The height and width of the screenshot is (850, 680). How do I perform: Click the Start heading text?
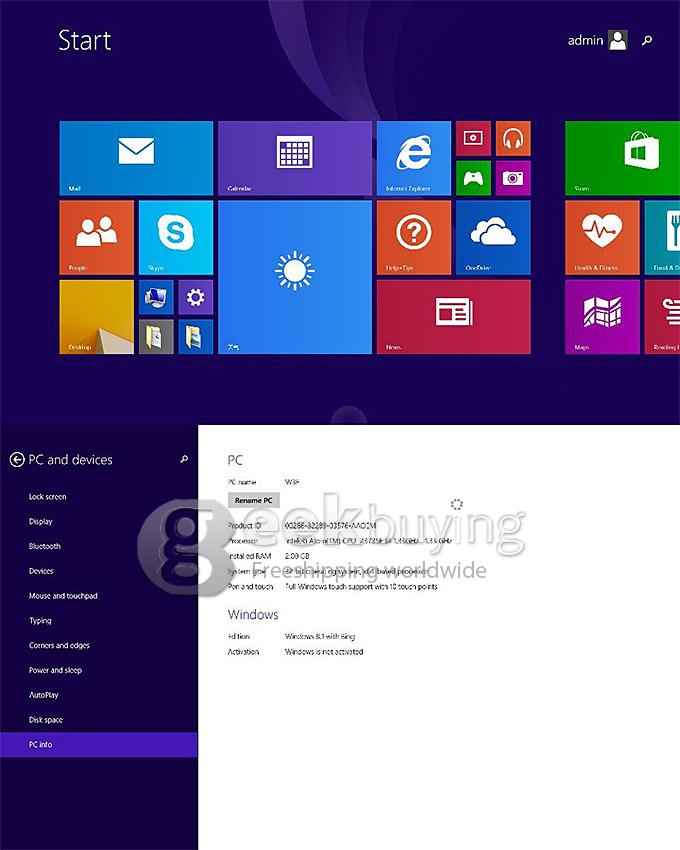(x=85, y=41)
